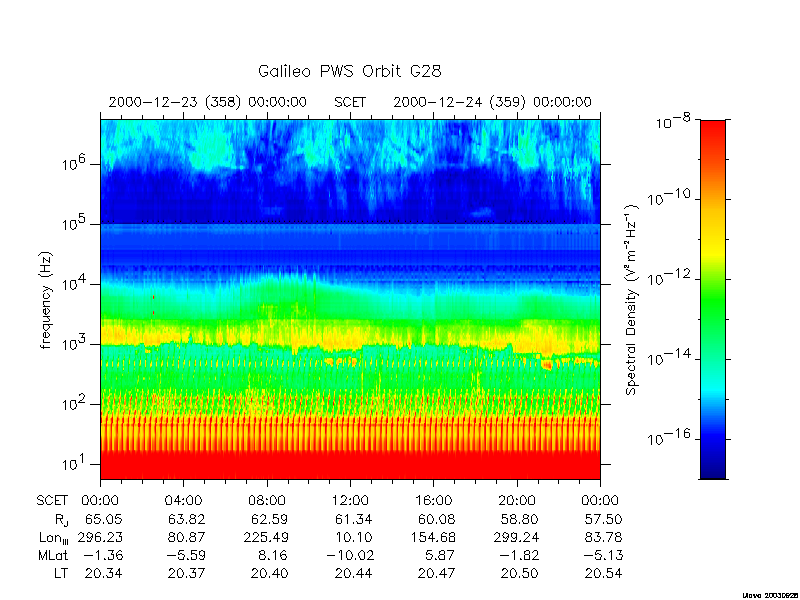The width and height of the screenshot is (800, 600).
Task: Click the 20:00 time tick label
Action: click(517, 501)
